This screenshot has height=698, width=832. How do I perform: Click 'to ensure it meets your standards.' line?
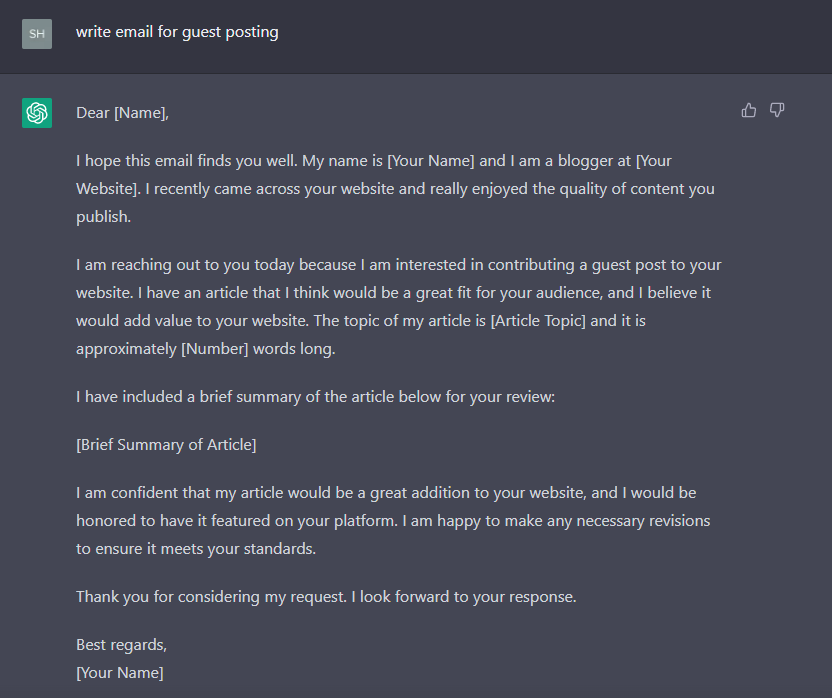point(196,549)
